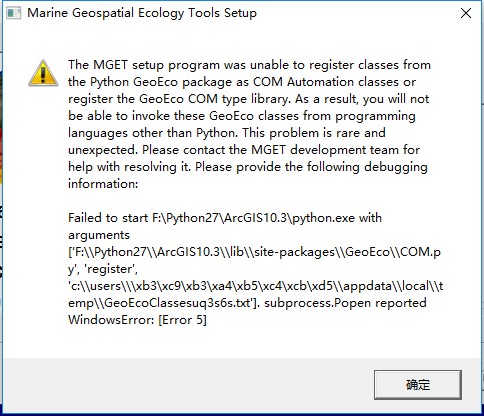Click the gray footer area left of 确定
This screenshot has width=484, height=416.
[187, 385]
